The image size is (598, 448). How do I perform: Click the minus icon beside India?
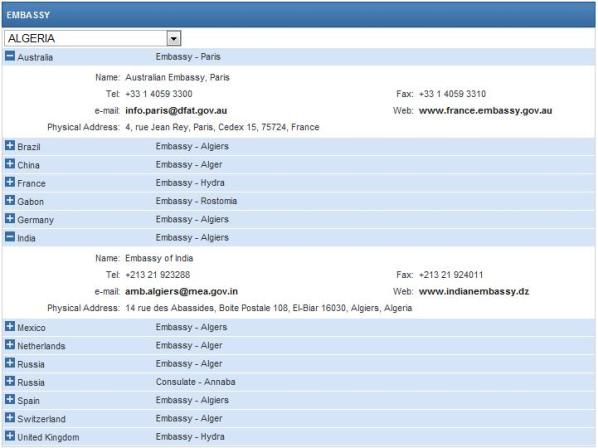click(x=10, y=237)
